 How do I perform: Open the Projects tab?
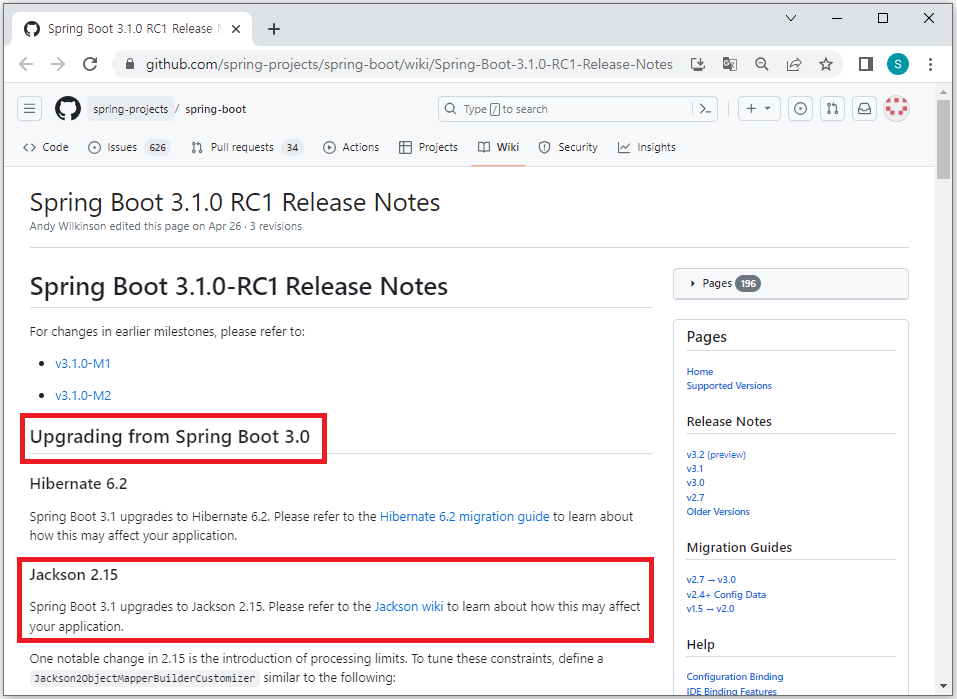428,147
